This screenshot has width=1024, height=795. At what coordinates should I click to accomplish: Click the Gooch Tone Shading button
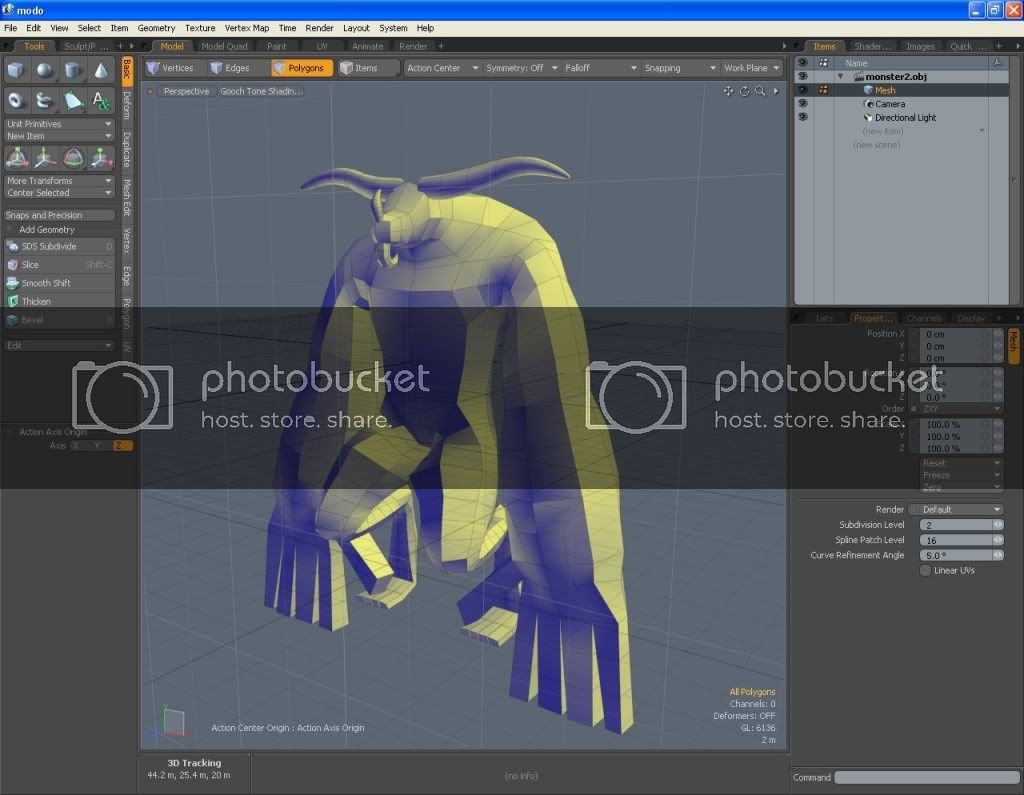(x=261, y=91)
